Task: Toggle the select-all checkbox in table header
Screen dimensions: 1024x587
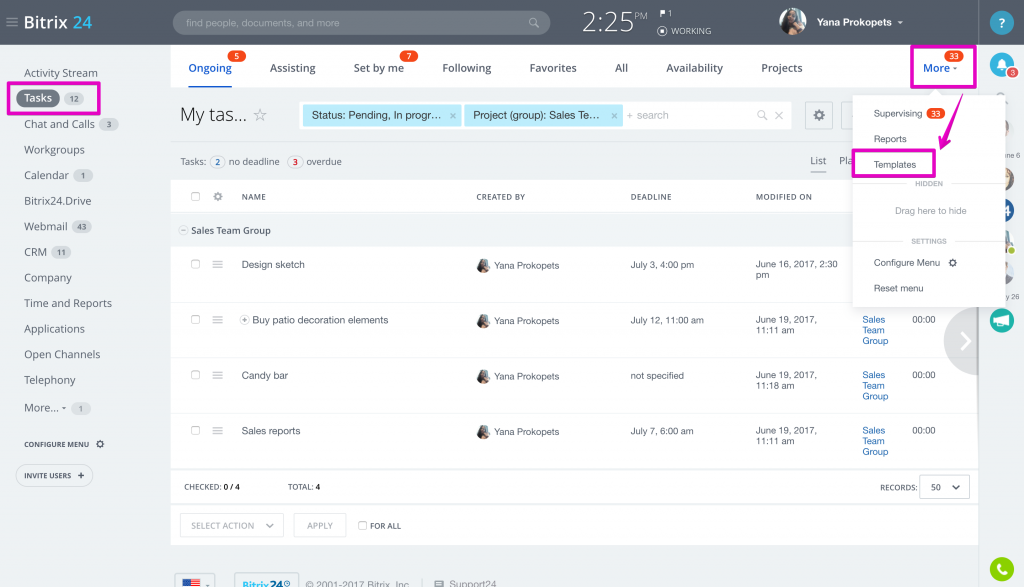Action: [195, 197]
